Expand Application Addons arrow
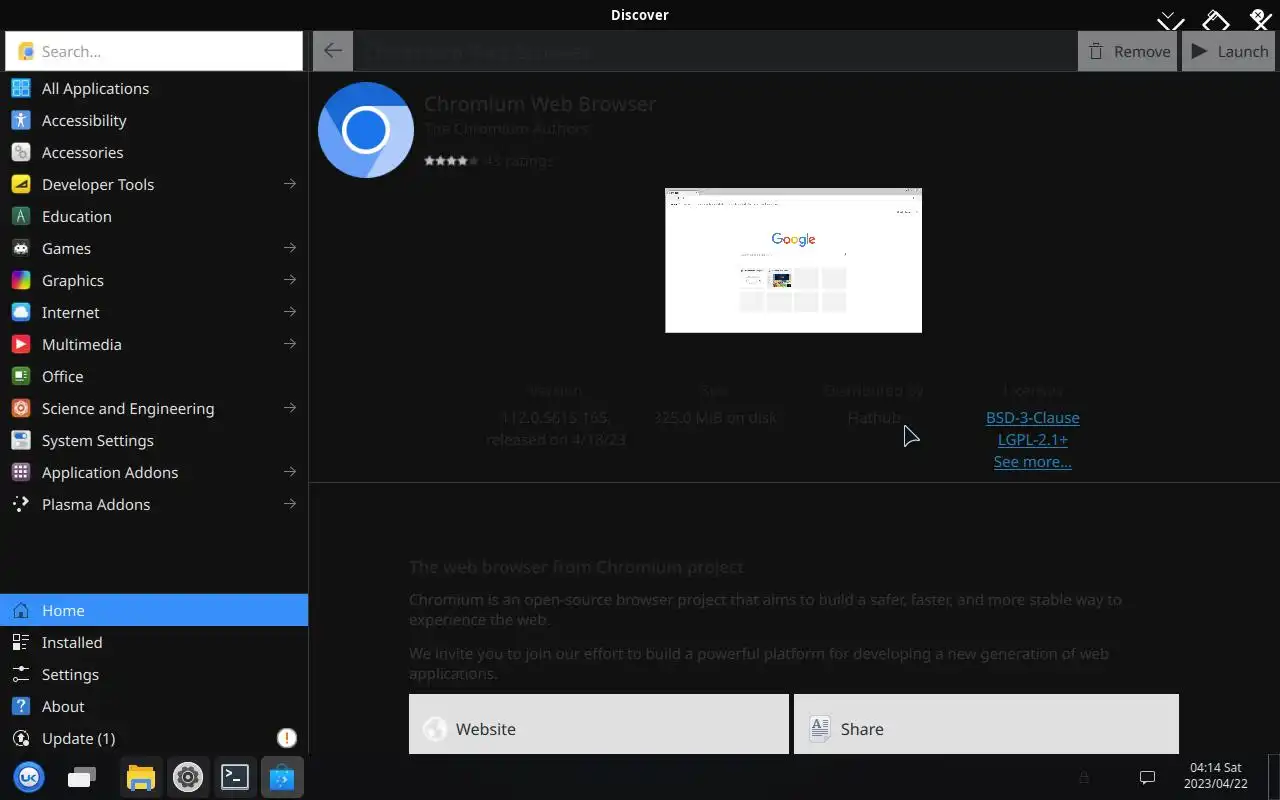Viewport: 1280px width, 800px height. click(289, 472)
